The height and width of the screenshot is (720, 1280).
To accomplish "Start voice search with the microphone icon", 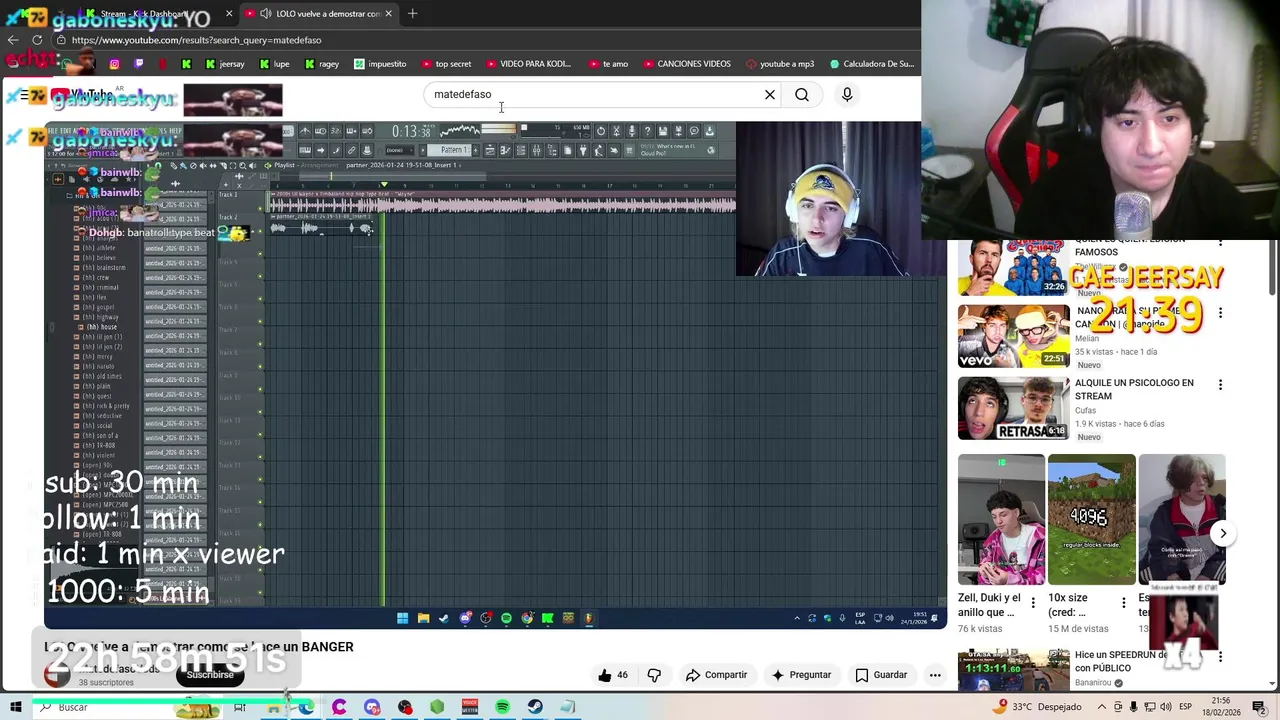I will (x=847, y=95).
